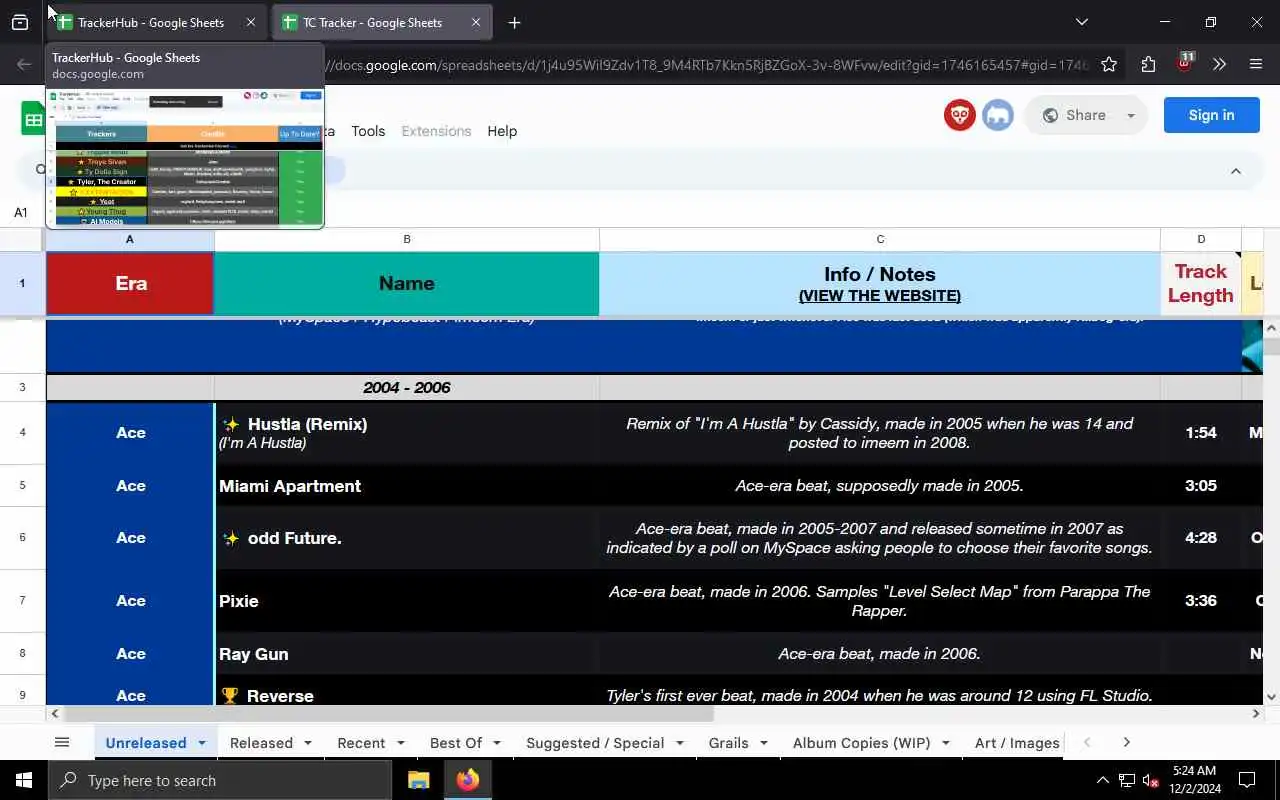Click the horizontal scrollbar thumb
1280x800 pixels.
click(389, 714)
